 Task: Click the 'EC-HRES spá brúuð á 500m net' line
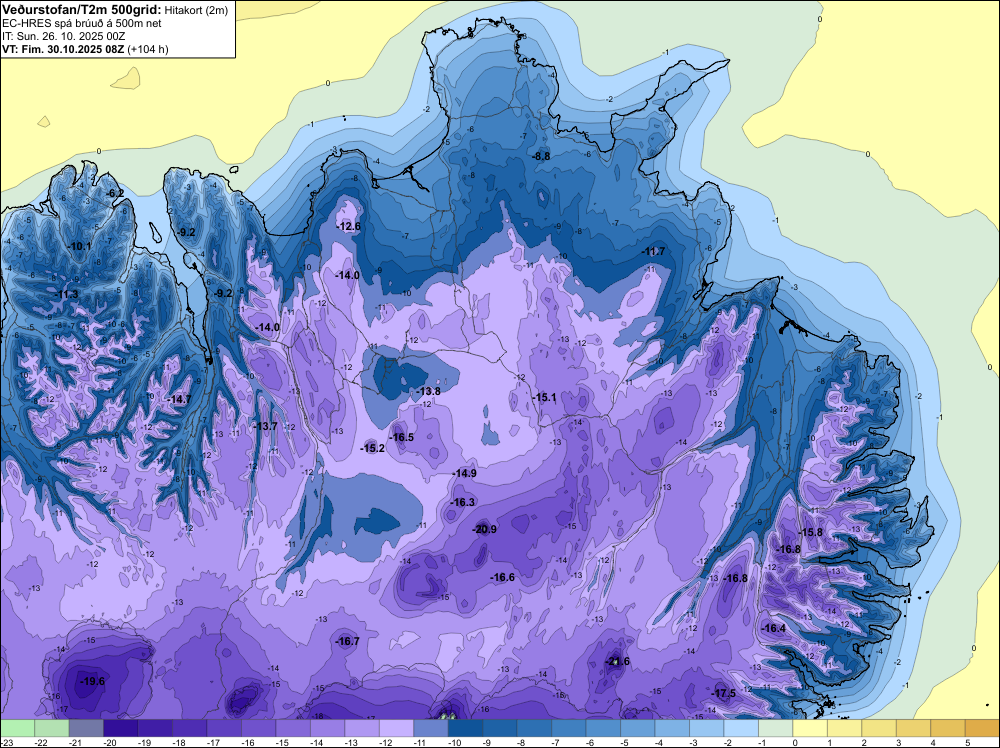pos(82,23)
